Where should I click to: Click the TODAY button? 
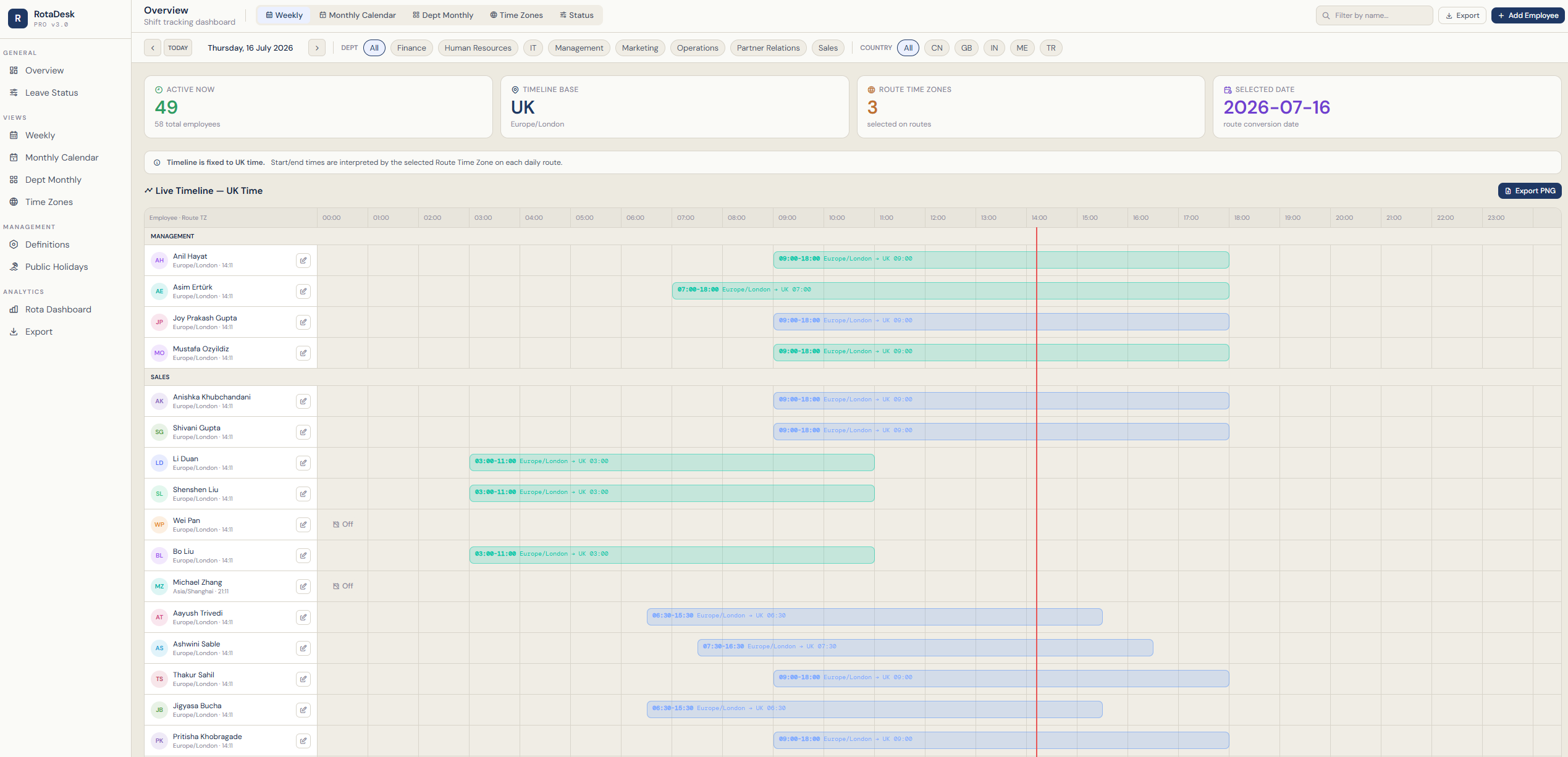coord(178,48)
